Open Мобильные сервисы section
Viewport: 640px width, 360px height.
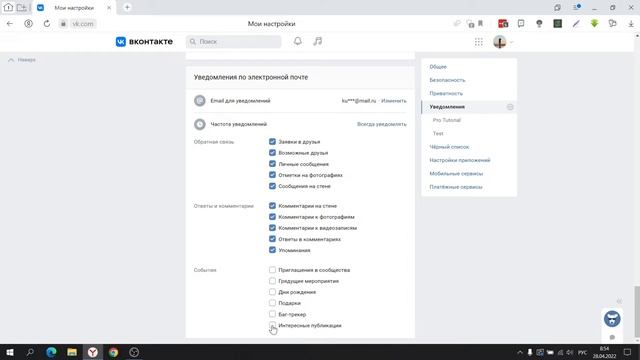[x=456, y=174]
